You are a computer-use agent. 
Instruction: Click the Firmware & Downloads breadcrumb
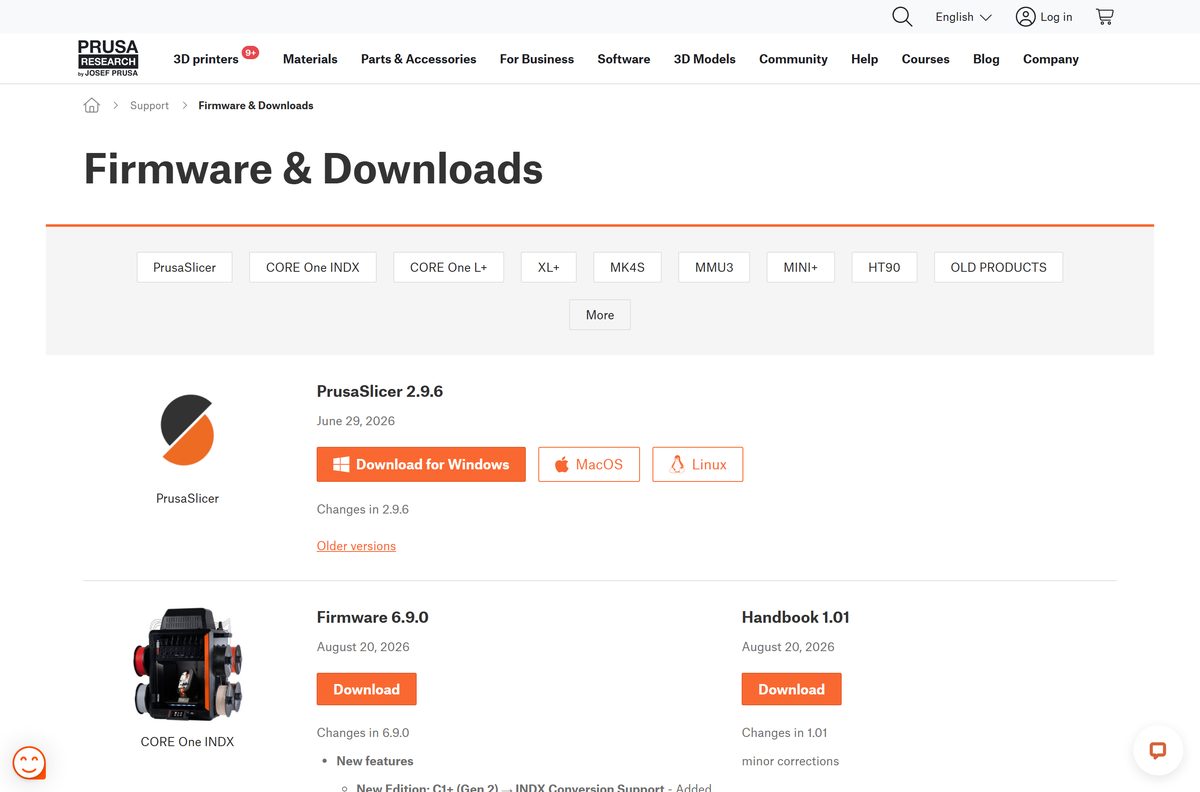[x=256, y=105]
